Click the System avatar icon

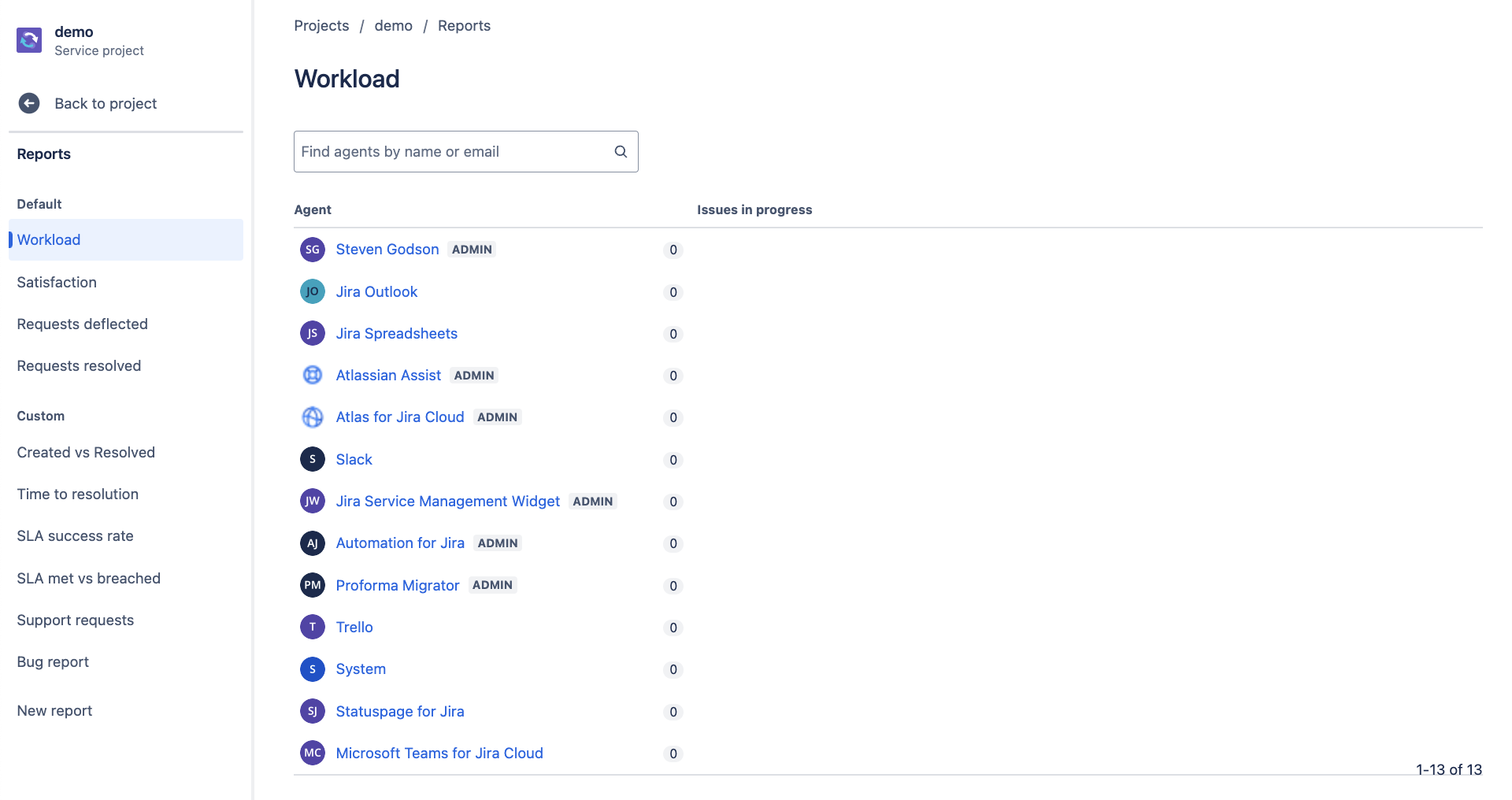pyautogui.click(x=313, y=669)
